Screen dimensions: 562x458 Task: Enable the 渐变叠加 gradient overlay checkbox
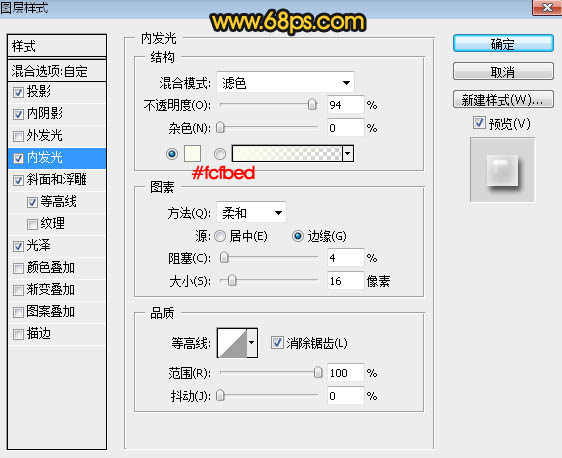(x=18, y=290)
